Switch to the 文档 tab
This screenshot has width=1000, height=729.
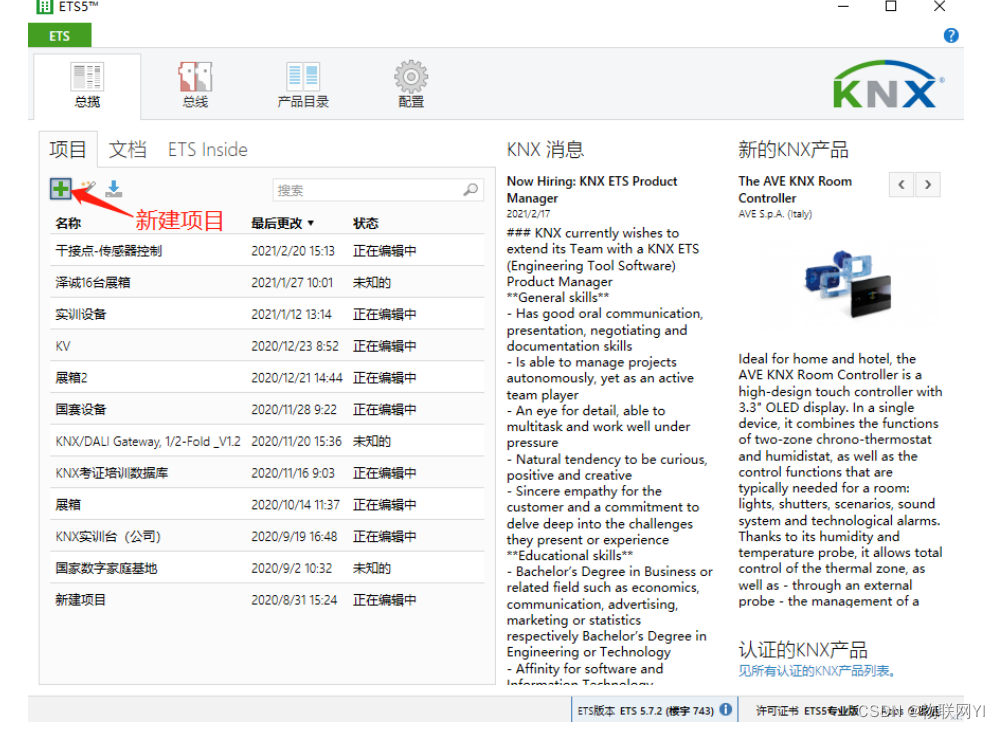pyautogui.click(x=128, y=149)
